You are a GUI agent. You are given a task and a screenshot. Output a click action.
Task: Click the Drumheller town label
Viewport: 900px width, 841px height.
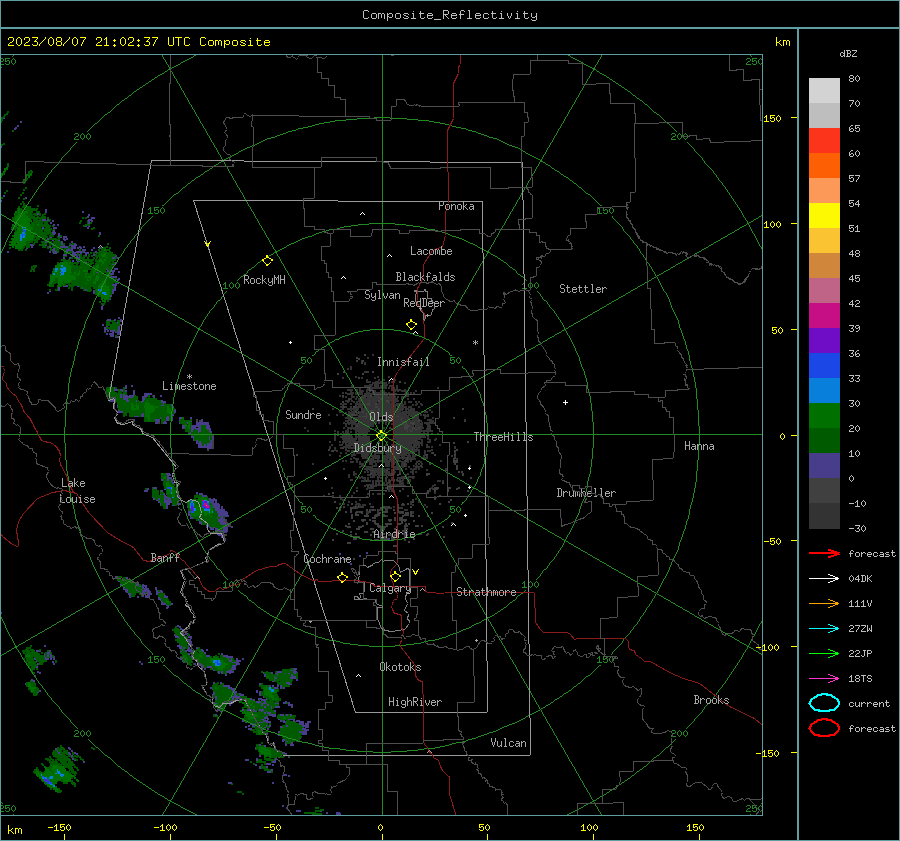tap(586, 493)
